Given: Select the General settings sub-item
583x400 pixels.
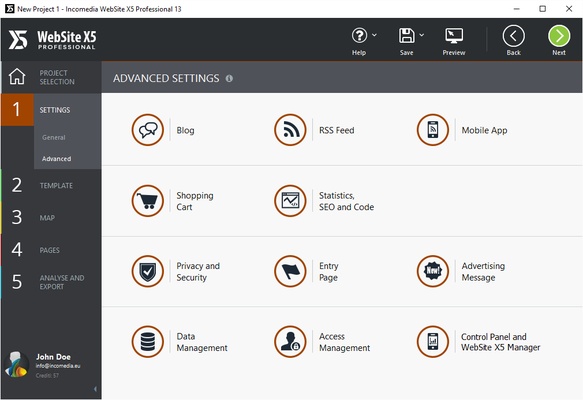Looking at the screenshot, I should [54, 138].
